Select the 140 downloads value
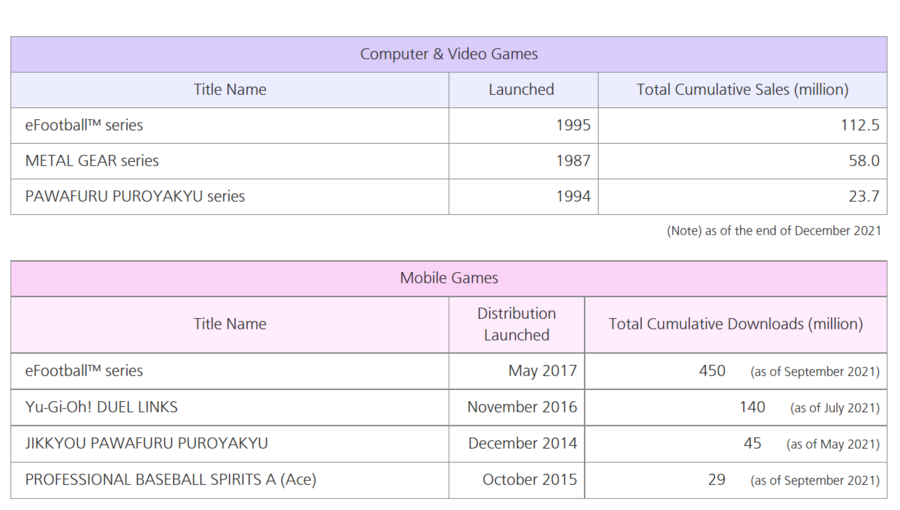The image size is (900, 510). [x=752, y=407]
